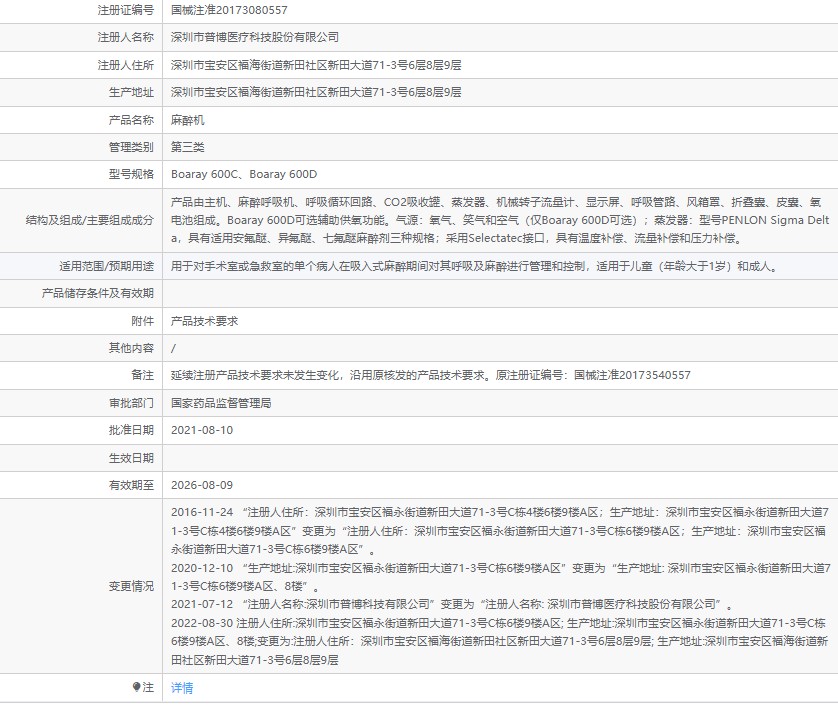Viewport: 838px width, 705px height.
Task: Click the lightbulb icon beside 注
Action: pos(137,688)
